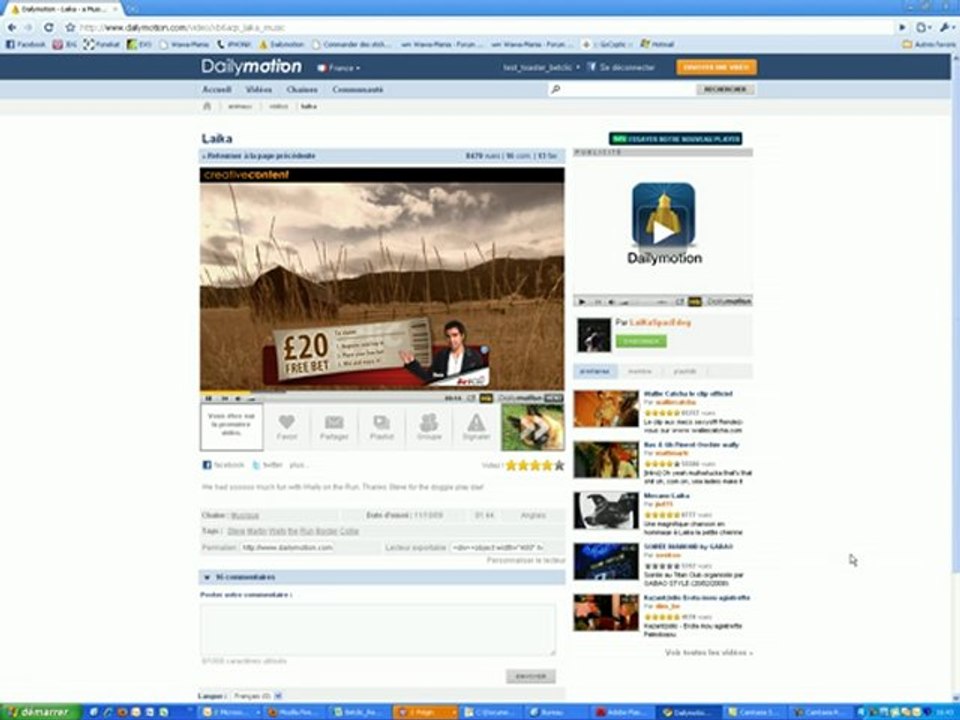This screenshot has height=720, width=960.
Task: Click the next video dog thumbnail
Action: coord(532,427)
